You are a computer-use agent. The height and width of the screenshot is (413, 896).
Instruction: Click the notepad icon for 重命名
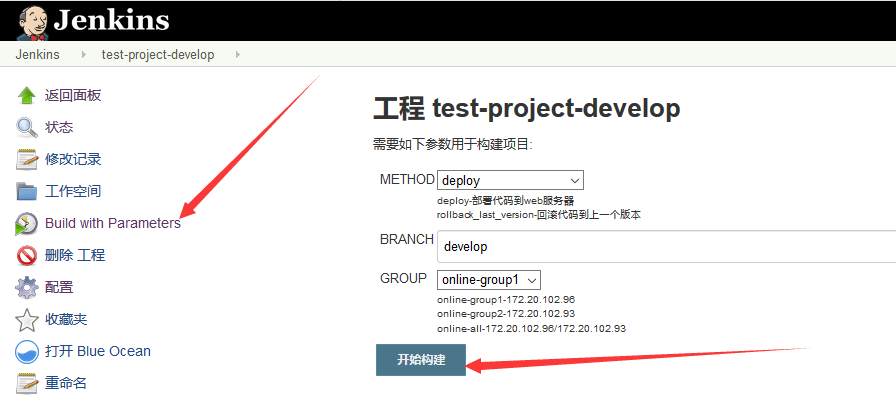tap(27, 384)
